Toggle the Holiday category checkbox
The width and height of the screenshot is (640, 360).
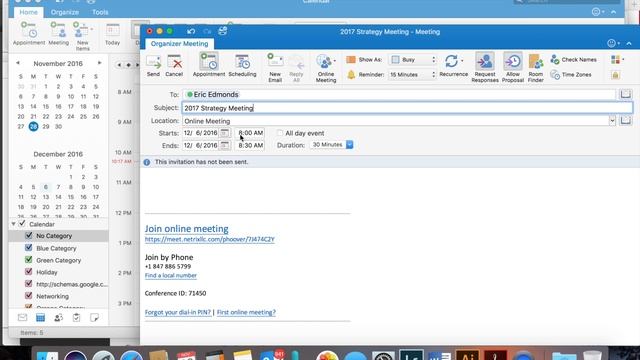pyautogui.click(x=29, y=271)
